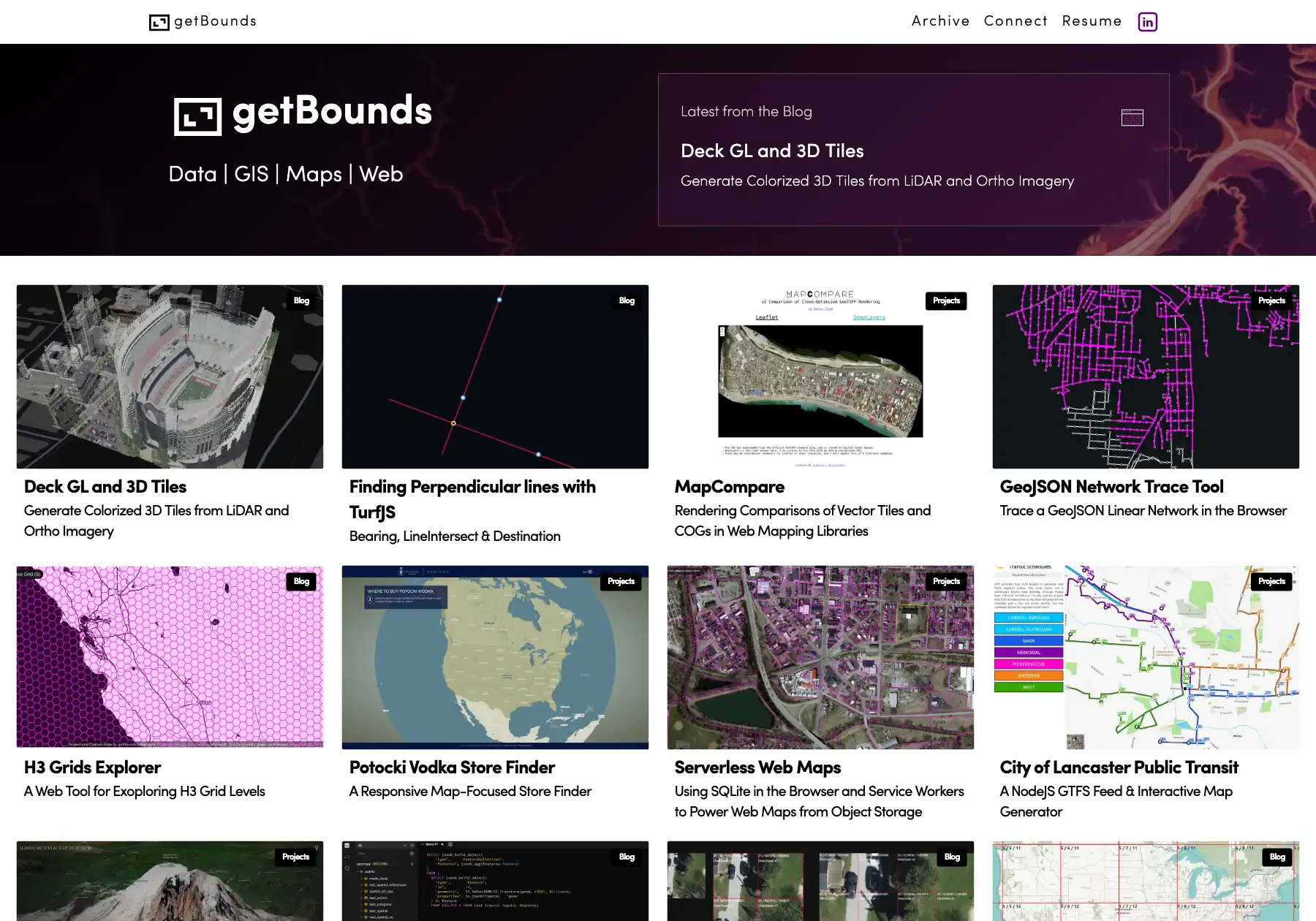Open the Archive menu item
The image size is (1316, 921).
point(941,21)
